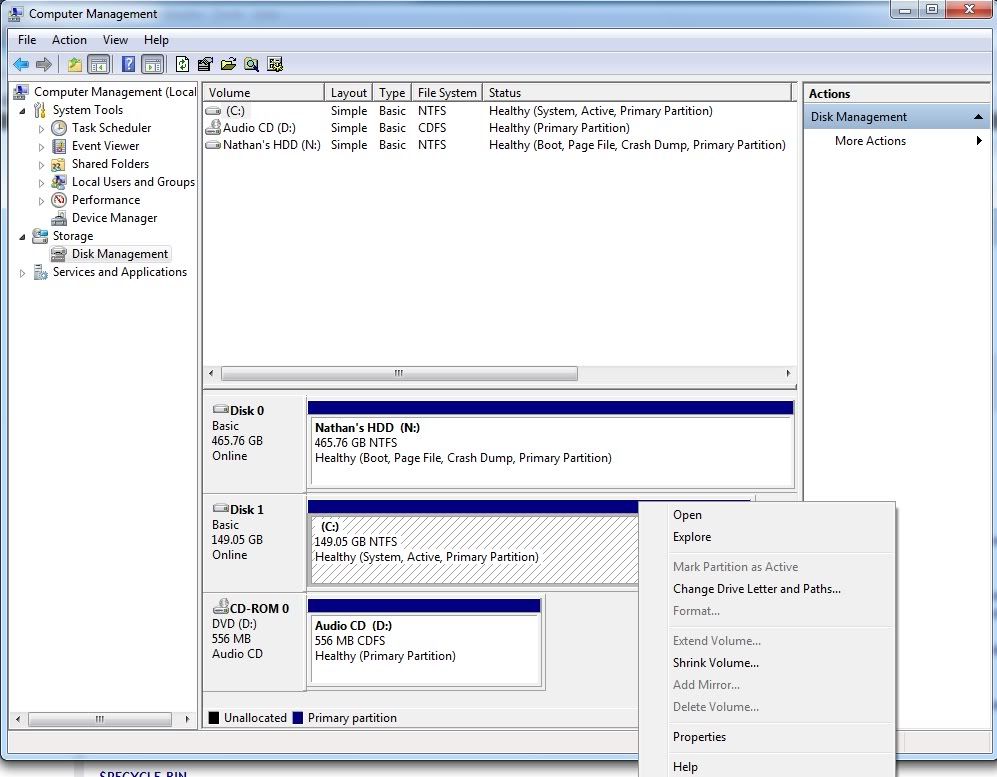Click the Up one level folder icon

click(x=75, y=64)
